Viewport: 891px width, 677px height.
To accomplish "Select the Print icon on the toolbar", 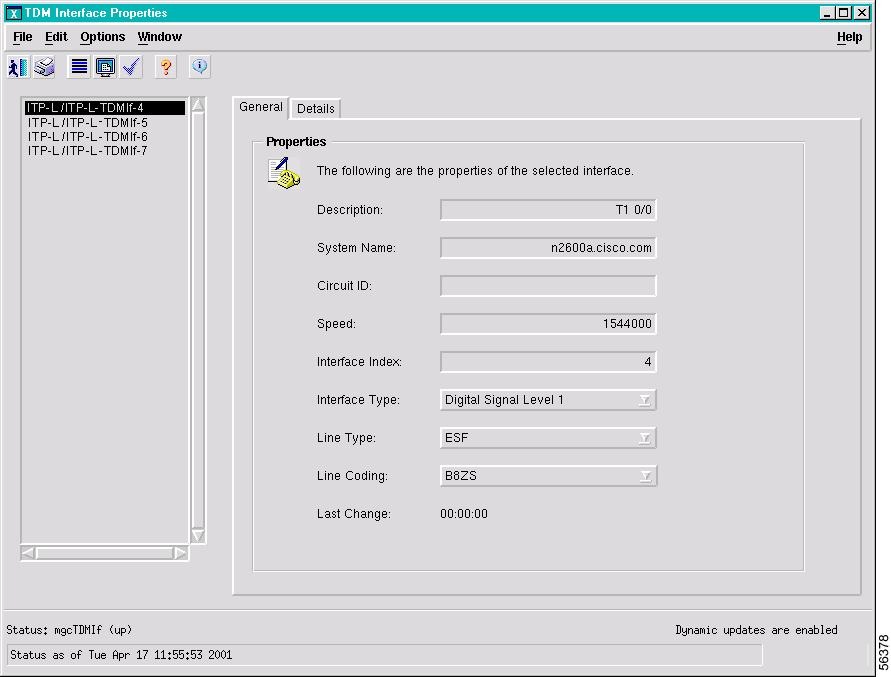I will (43, 67).
